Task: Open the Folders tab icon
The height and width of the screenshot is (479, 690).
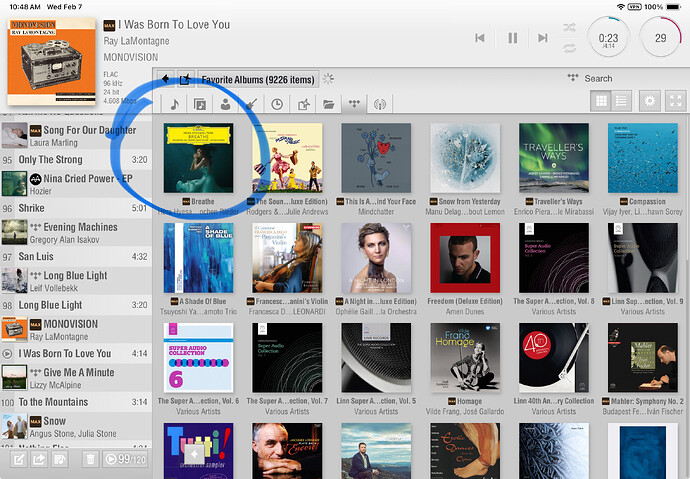Action: tap(328, 104)
